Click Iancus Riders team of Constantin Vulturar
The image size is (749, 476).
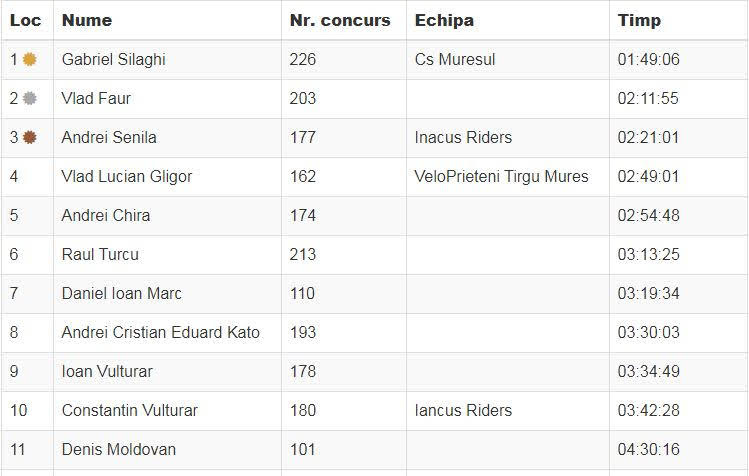tap(463, 410)
